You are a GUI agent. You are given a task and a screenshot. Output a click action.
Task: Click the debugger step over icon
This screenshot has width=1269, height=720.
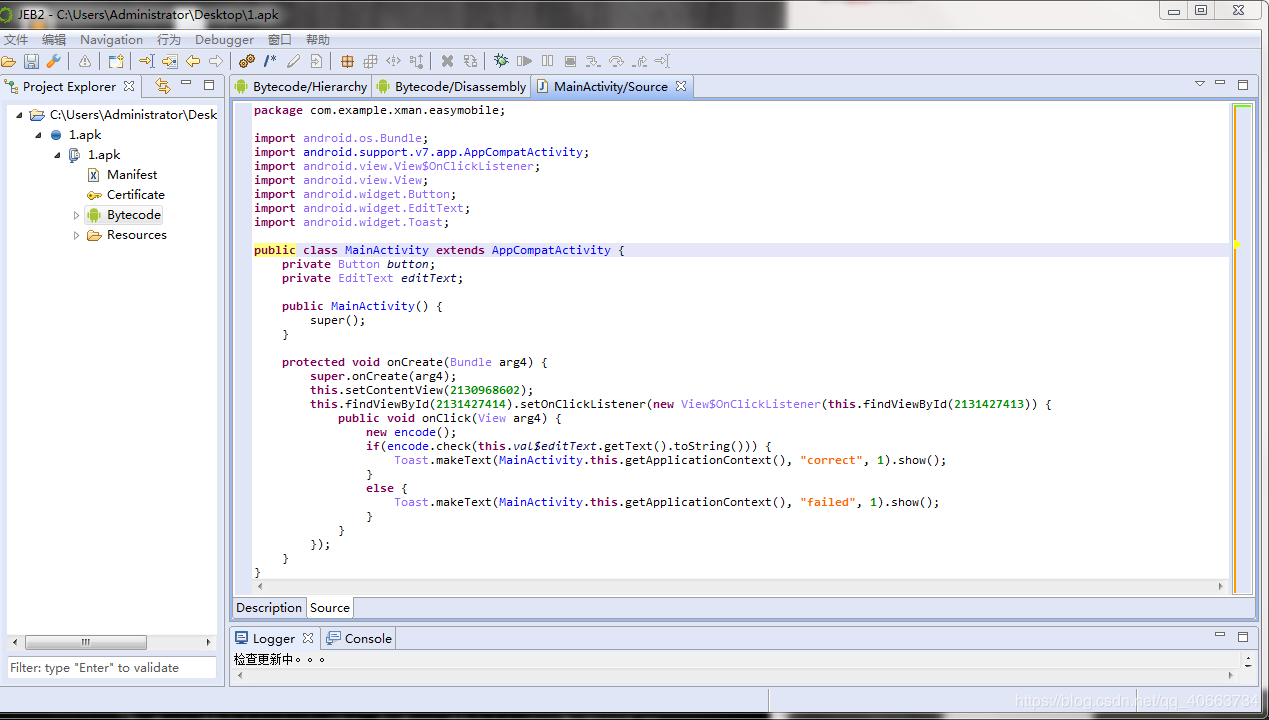616,62
